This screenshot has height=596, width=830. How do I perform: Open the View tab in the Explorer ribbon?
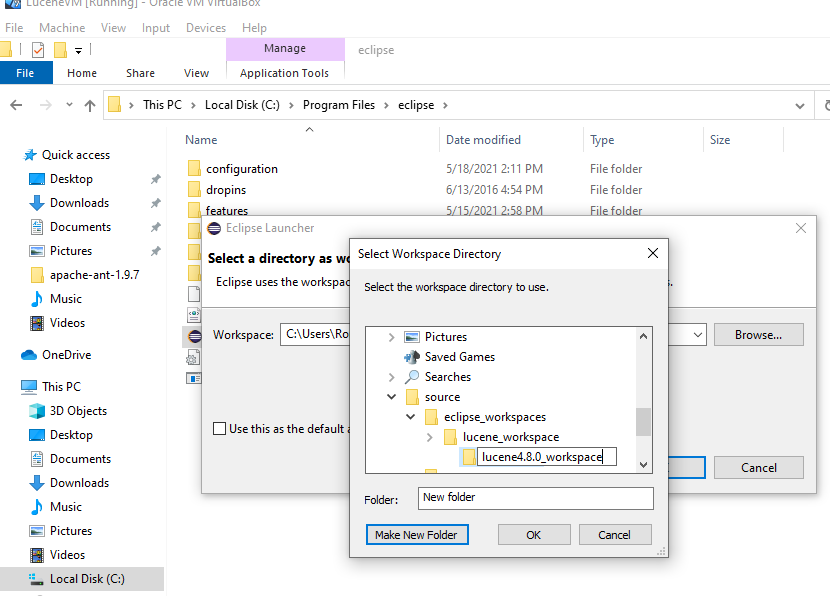tap(196, 73)
